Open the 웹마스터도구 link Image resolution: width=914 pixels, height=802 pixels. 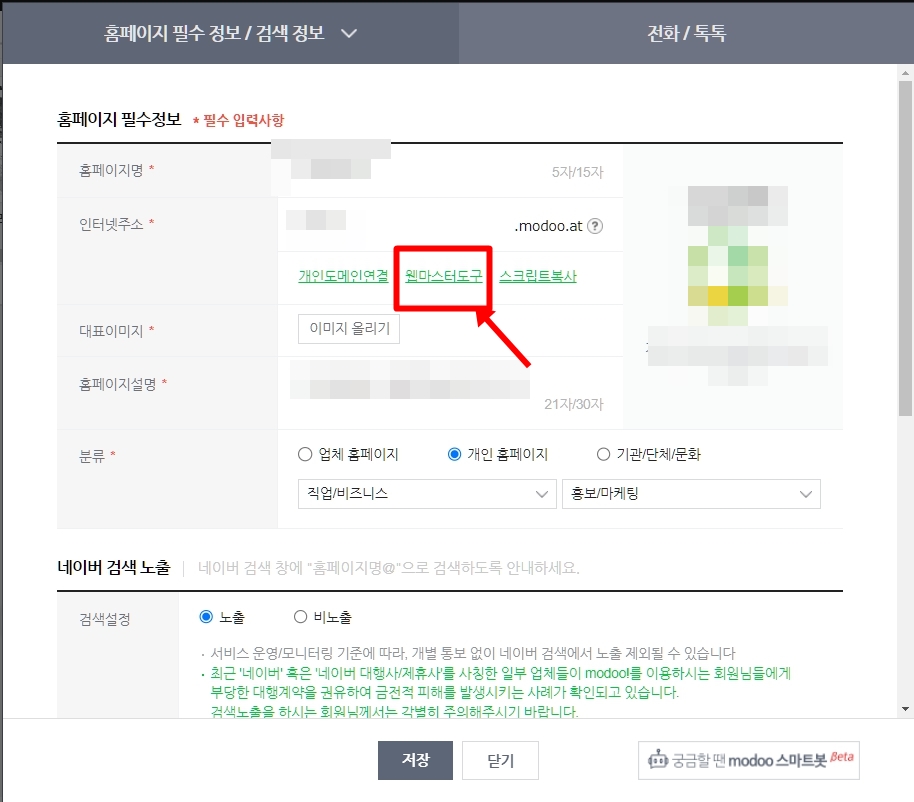point(444,276)
